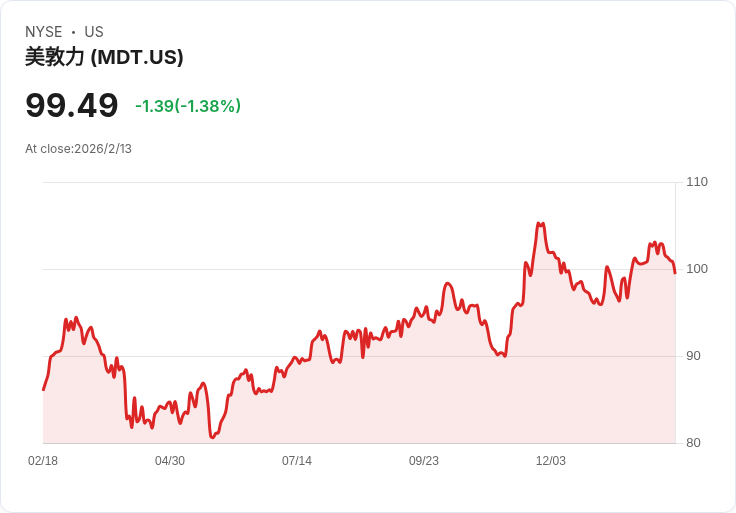Click the late-September peak above 09/23
The height and width of the screenshot is (513, 736).
[x=447, y=283]
